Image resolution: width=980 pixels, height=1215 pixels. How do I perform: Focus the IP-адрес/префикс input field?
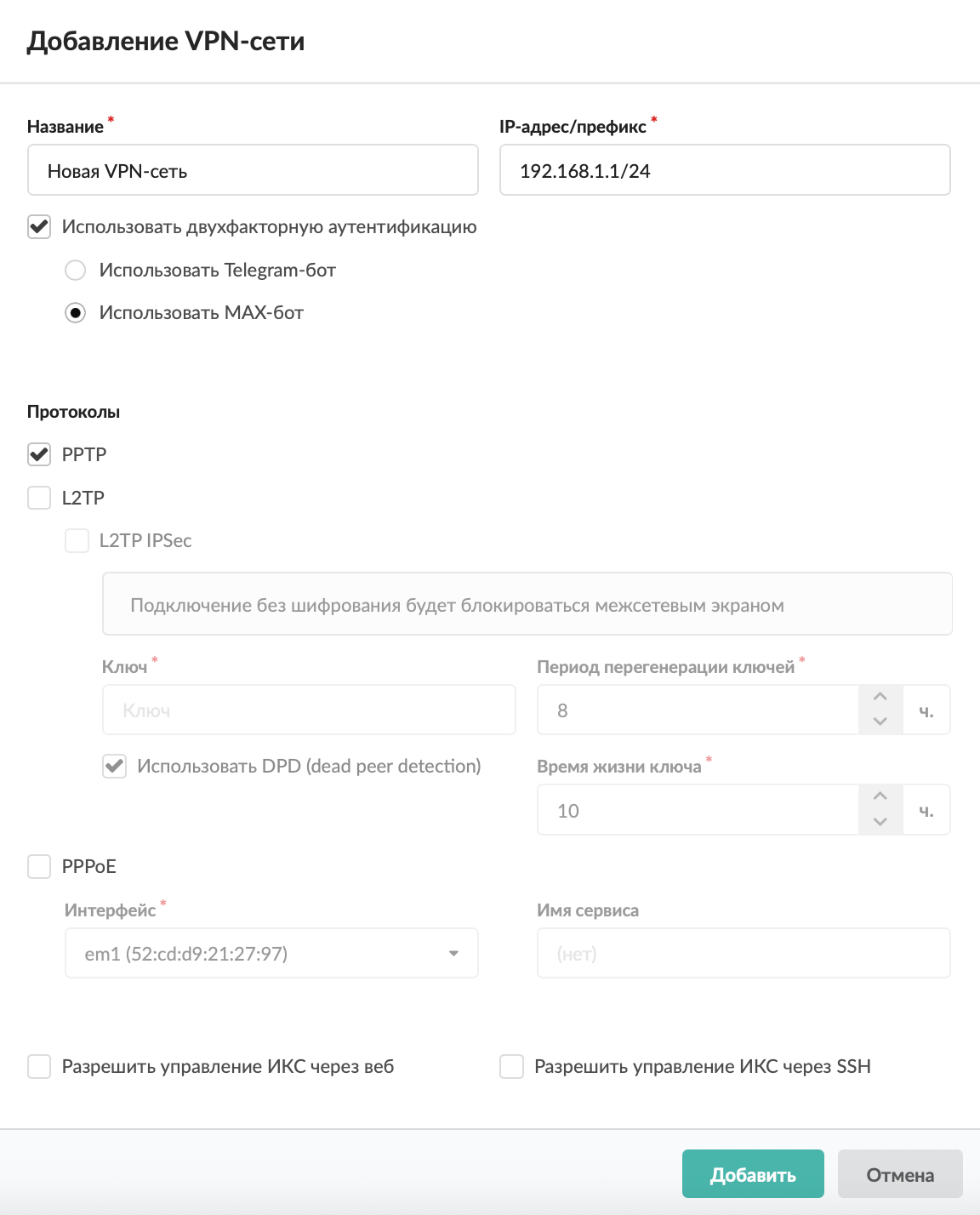[725, 170]
